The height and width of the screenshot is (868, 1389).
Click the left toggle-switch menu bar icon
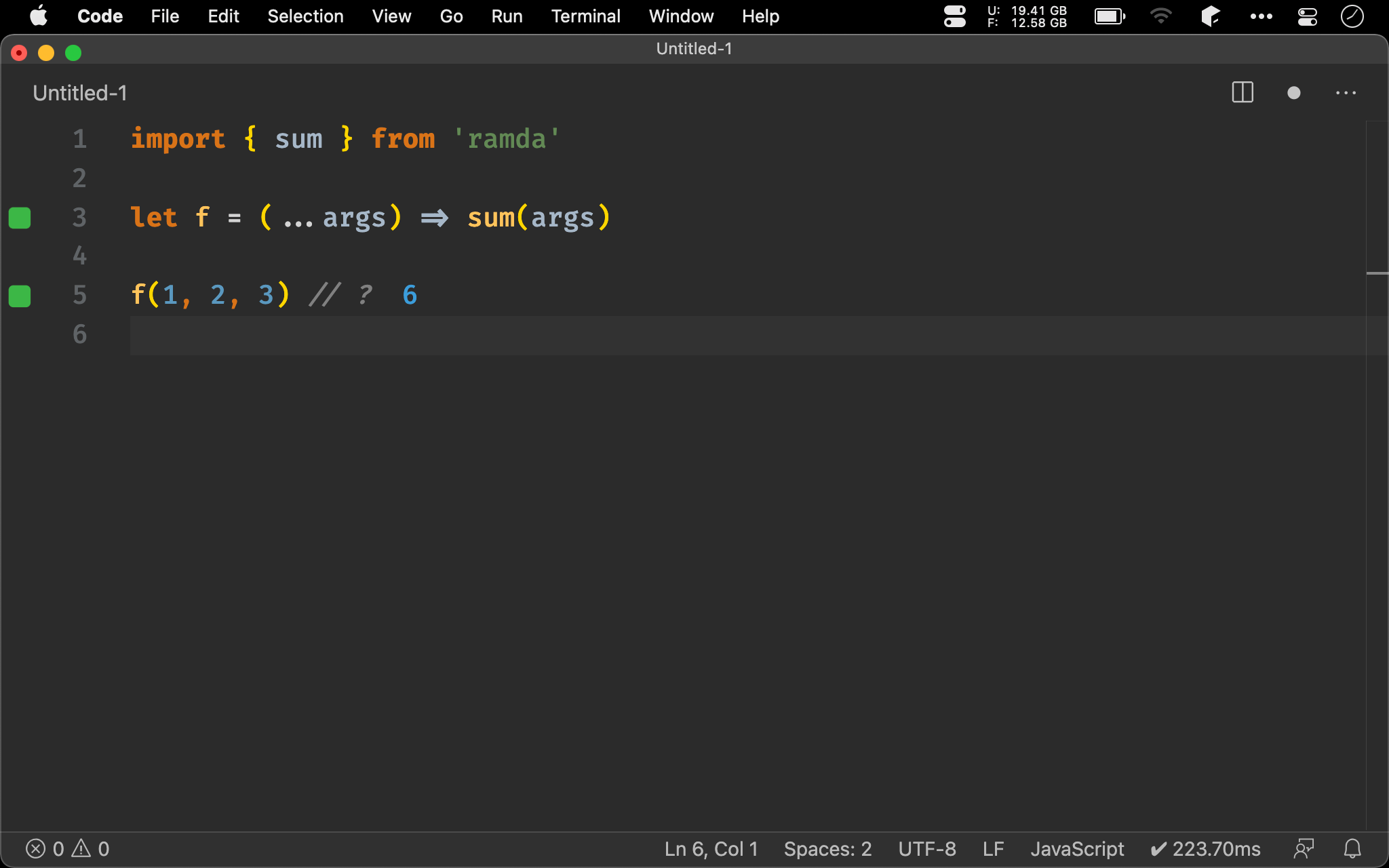pyautogui.click(x=954, y=16)
